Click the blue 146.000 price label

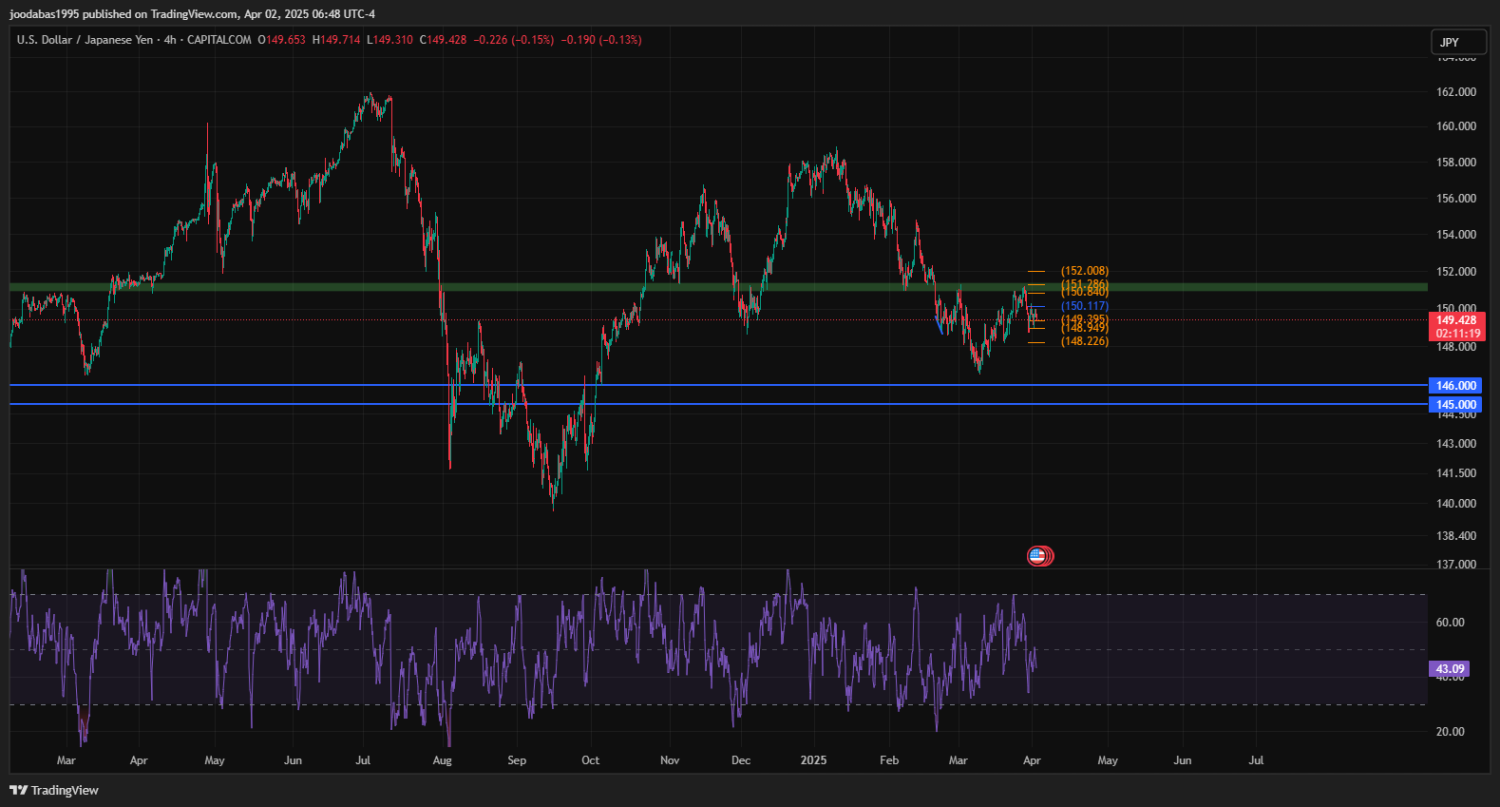(x=1456, y=385)
